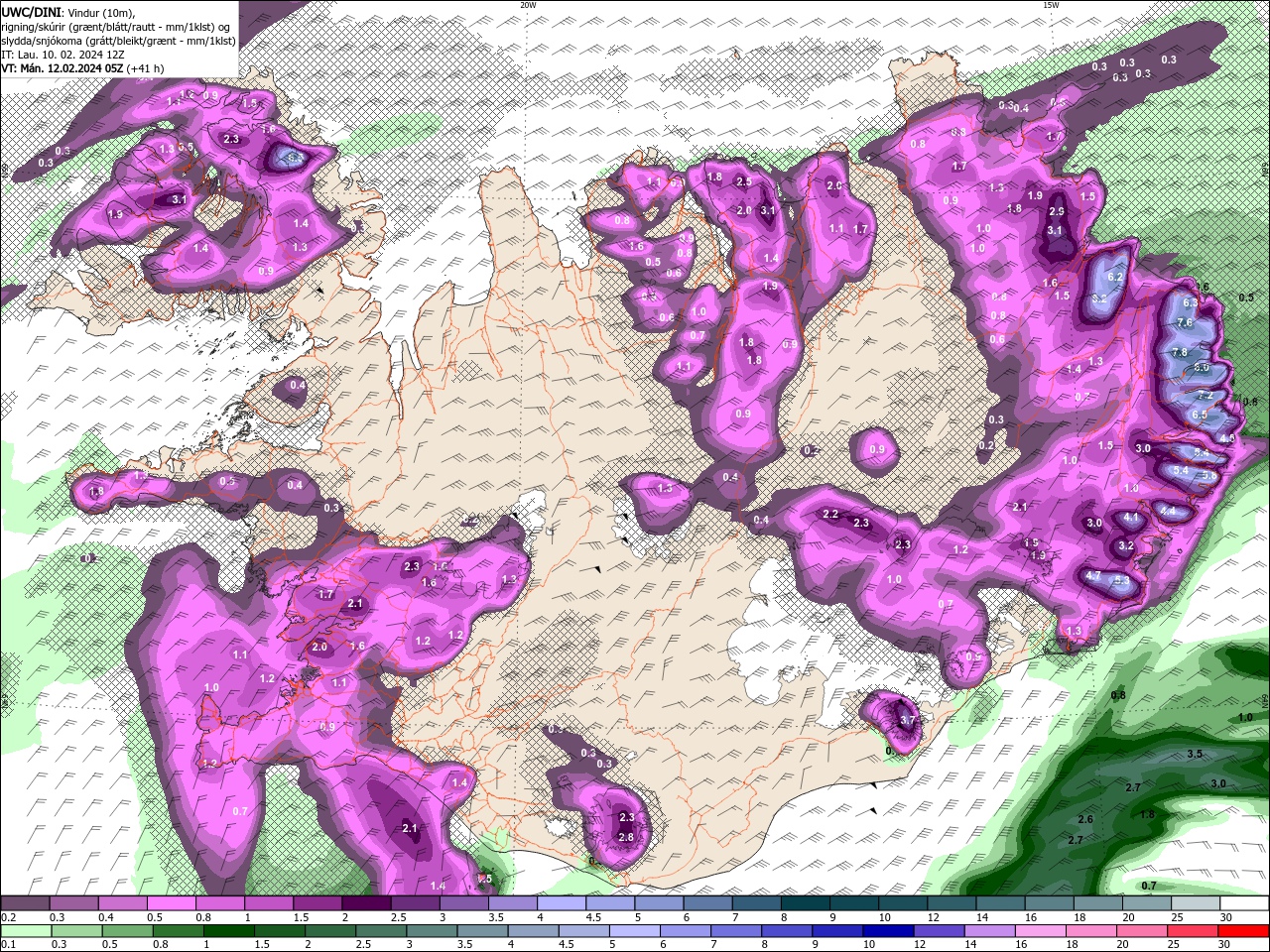Click the '4.7' precipitation value
Viewport: 1270px width, 952px height.
click(x=1093, y=575)
